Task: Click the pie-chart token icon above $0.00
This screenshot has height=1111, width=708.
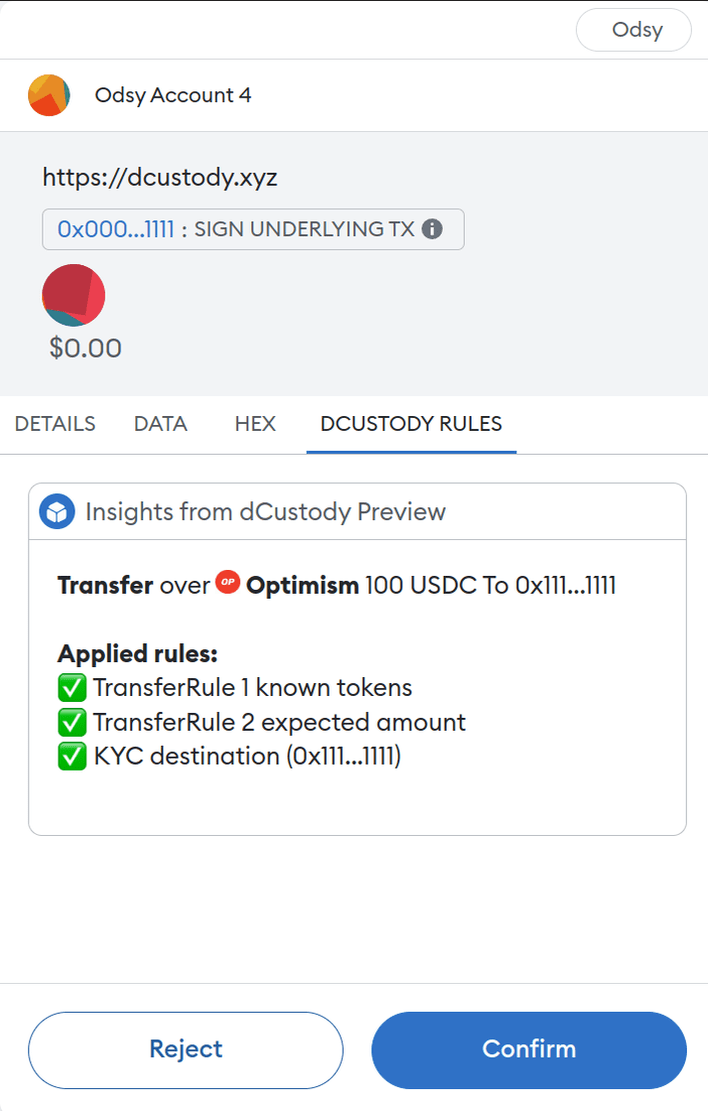Action: click(x=73, y=296)
